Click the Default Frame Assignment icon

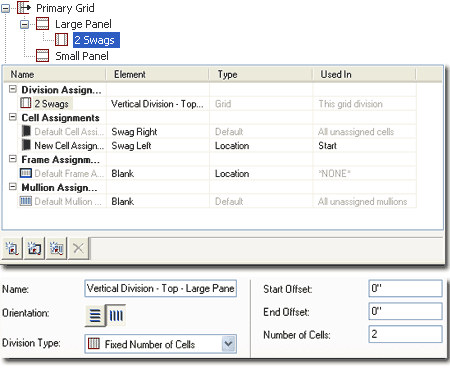click(x=26, y=173)
